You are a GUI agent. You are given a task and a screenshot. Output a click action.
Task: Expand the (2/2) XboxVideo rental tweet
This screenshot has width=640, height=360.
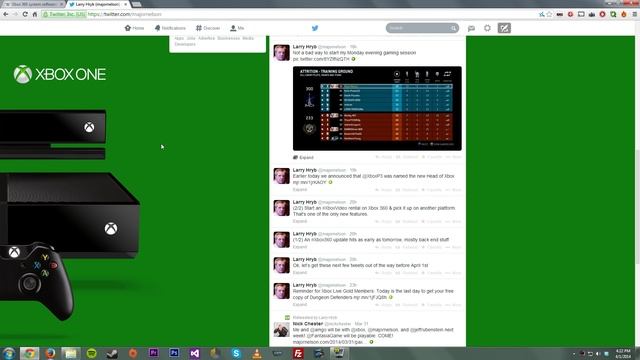tap(300, 221)
